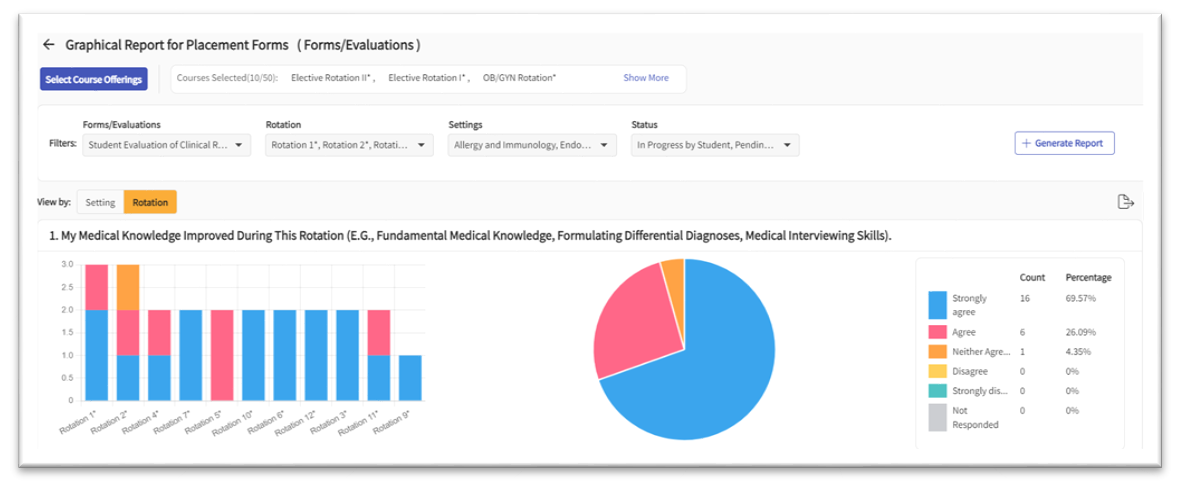The width and height of the screenshot is (1181, 484).
Task: Click the Neither Agree orange legend swatch
Action: pyautogui.click(x=937, y=352)
